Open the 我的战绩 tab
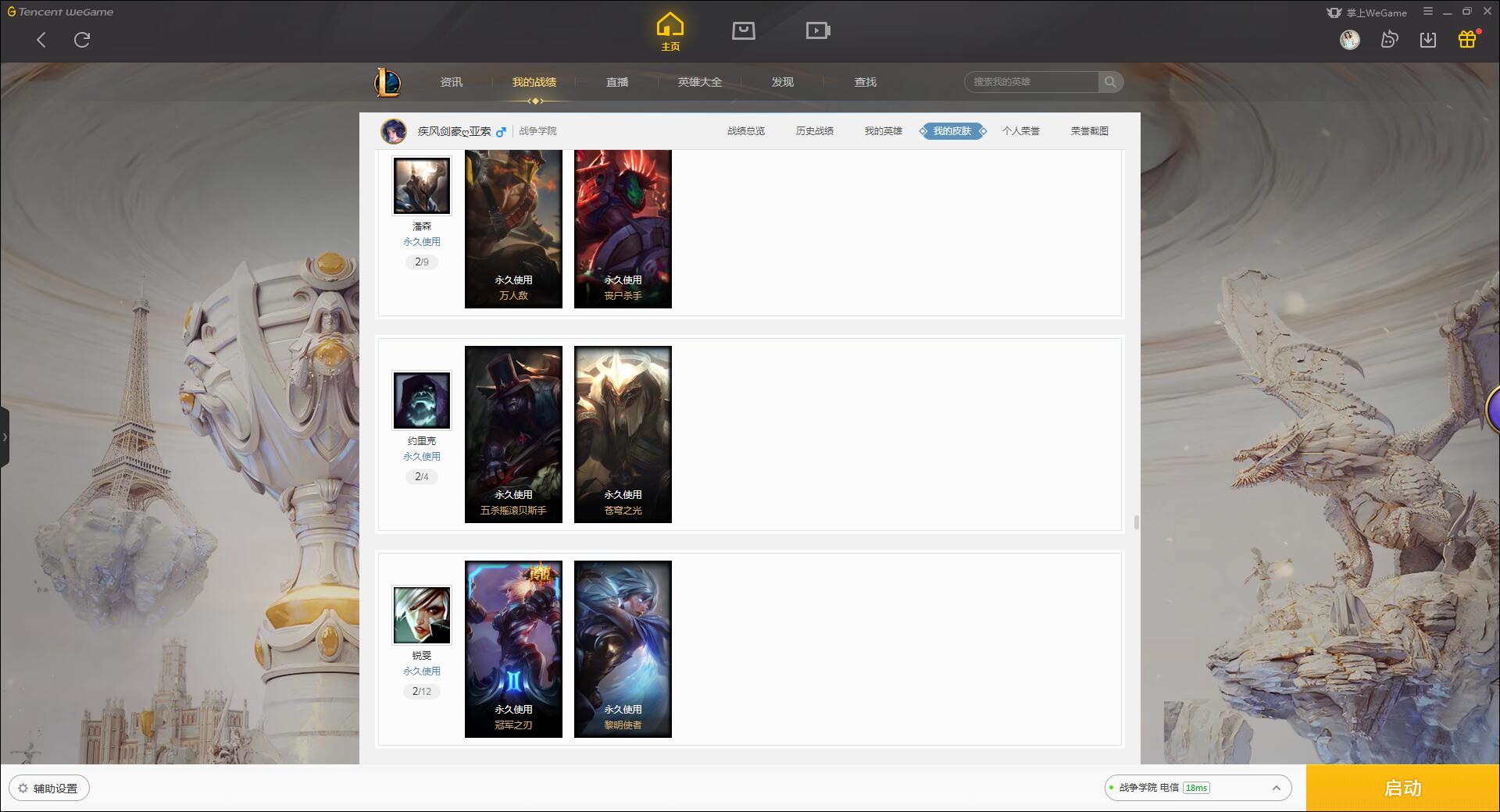This screenshot has height=812, width=1500. 534,82
